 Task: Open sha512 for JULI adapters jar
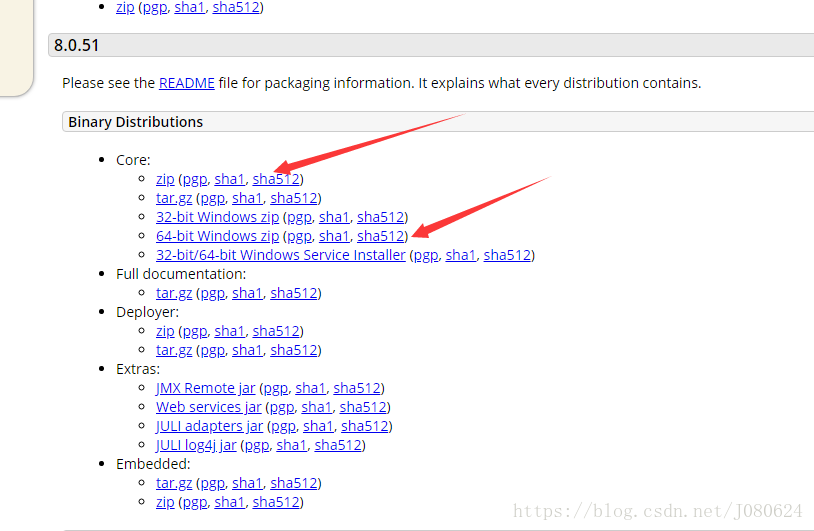point(365,426)
